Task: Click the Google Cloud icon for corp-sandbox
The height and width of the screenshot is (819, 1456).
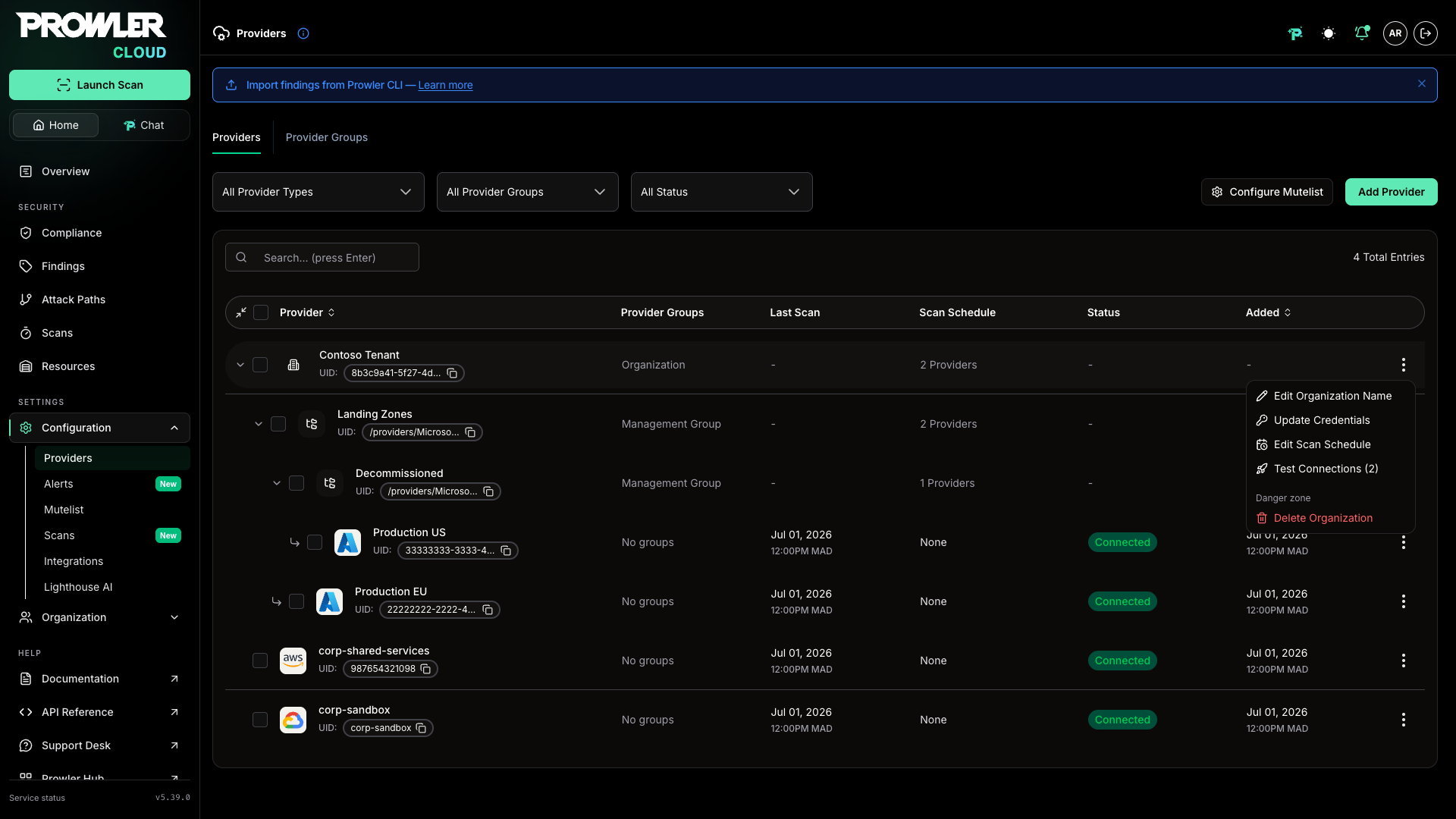Action: [293, 720]
